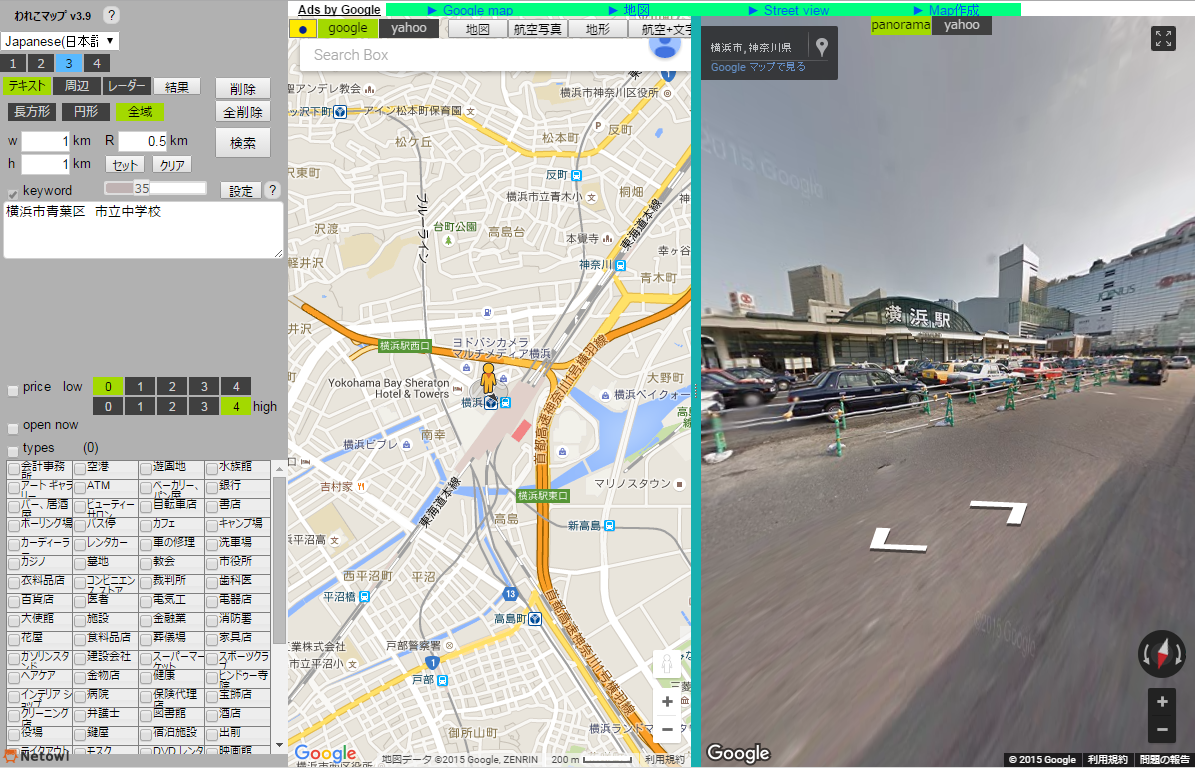Check the 図書館 type checkbox
This screenshot has height=768, width=1195.
(x=146, y=715)
